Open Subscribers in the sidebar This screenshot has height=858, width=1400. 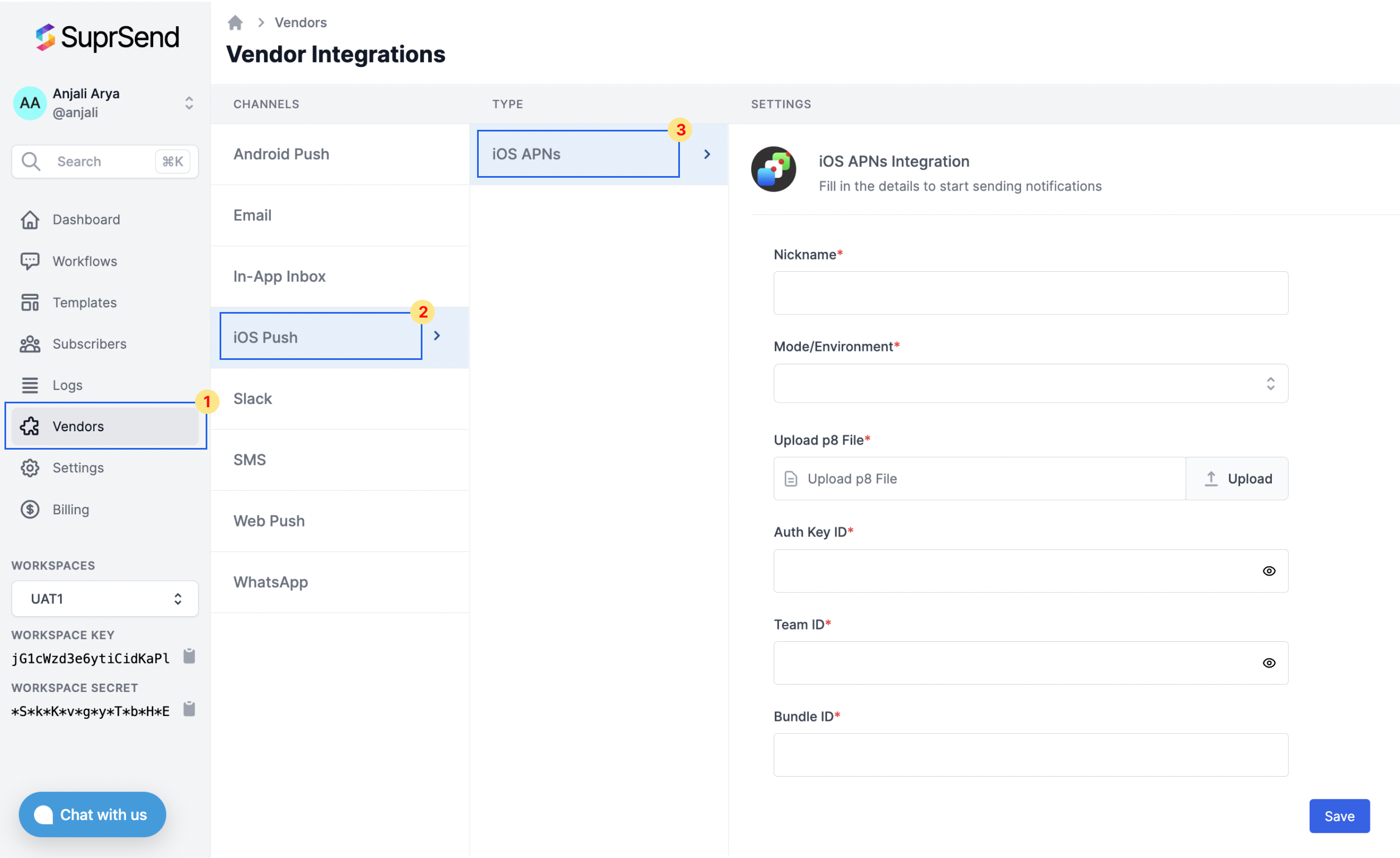click(89, 344)
